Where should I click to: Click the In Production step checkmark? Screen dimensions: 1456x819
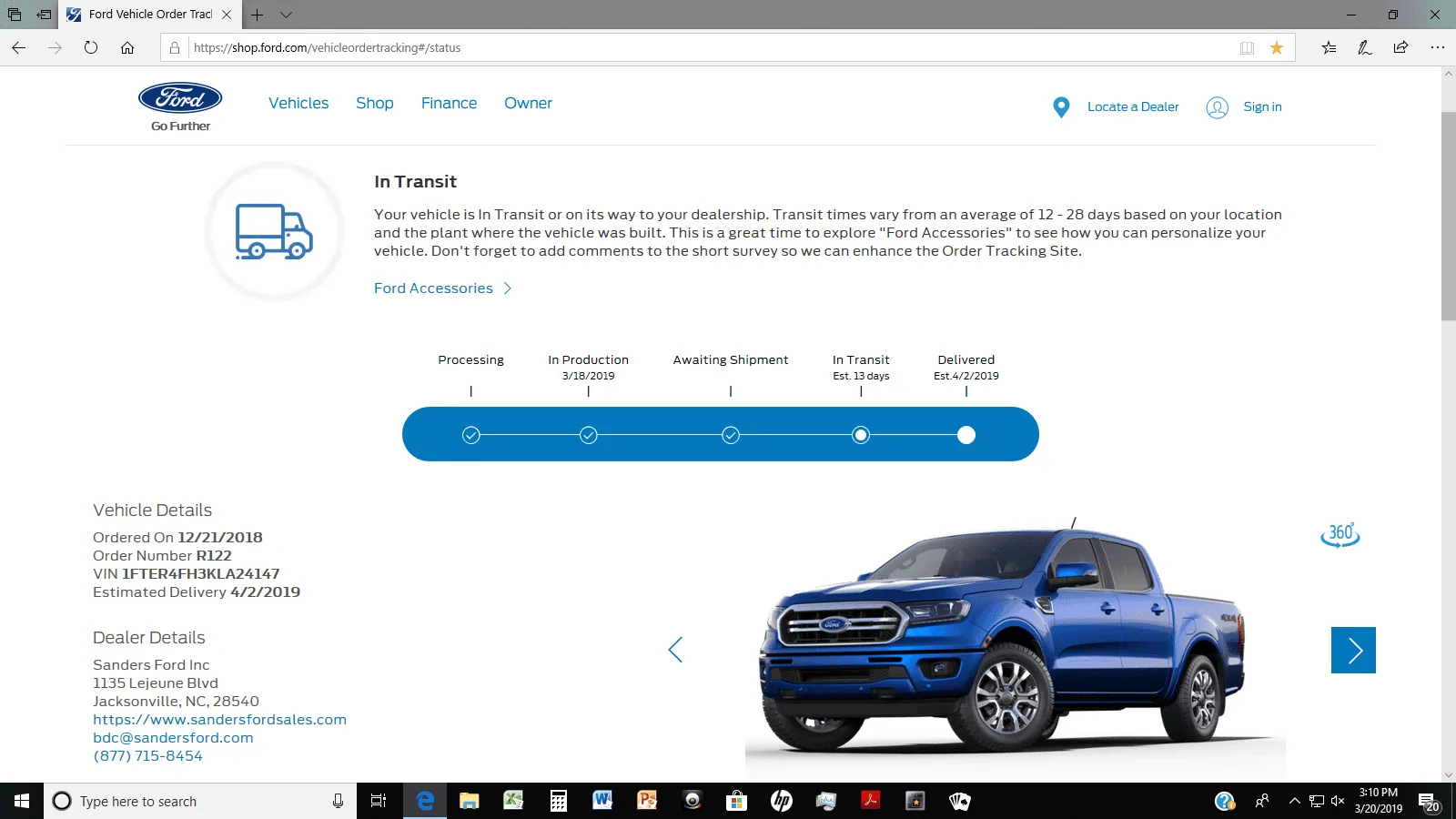coord(589,435)
